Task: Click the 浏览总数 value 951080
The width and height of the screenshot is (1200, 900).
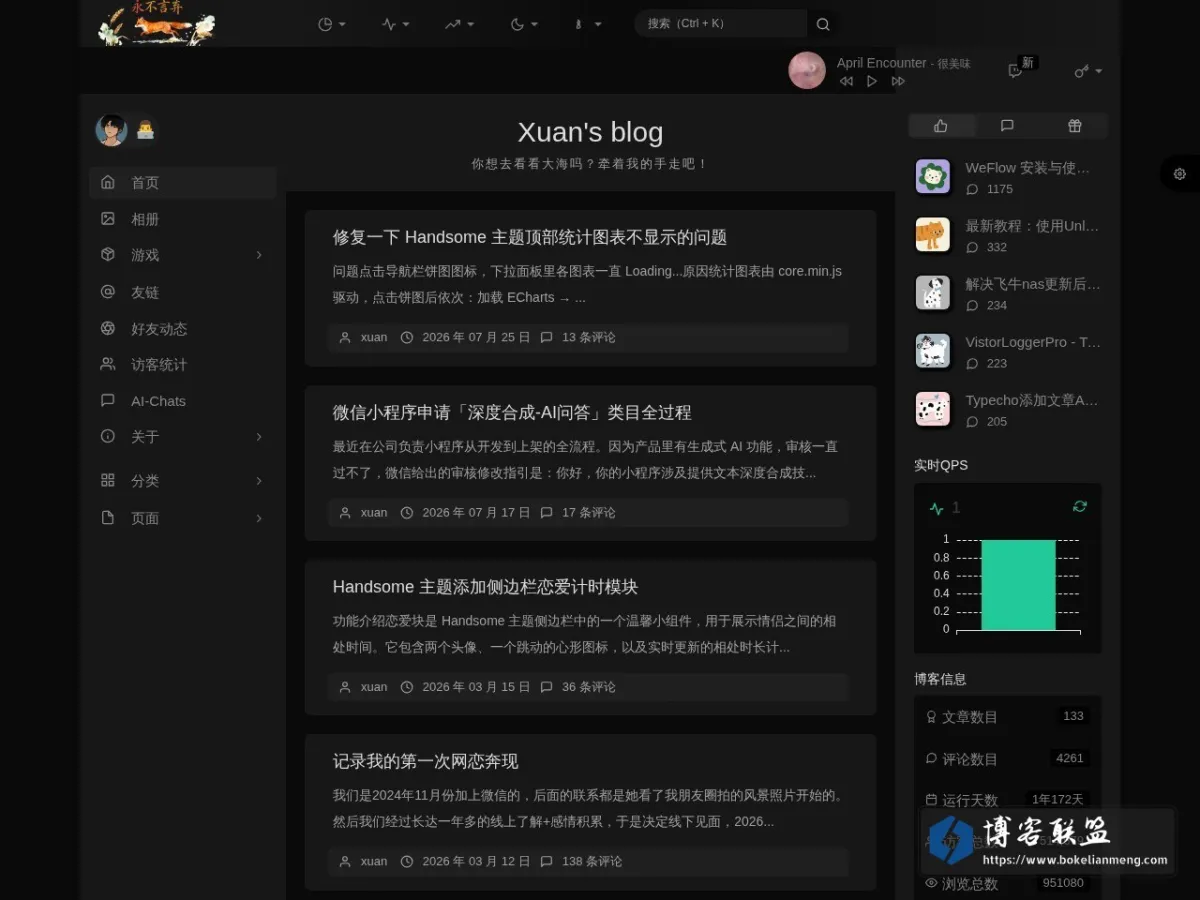Action: click(x=1063, y=883)
